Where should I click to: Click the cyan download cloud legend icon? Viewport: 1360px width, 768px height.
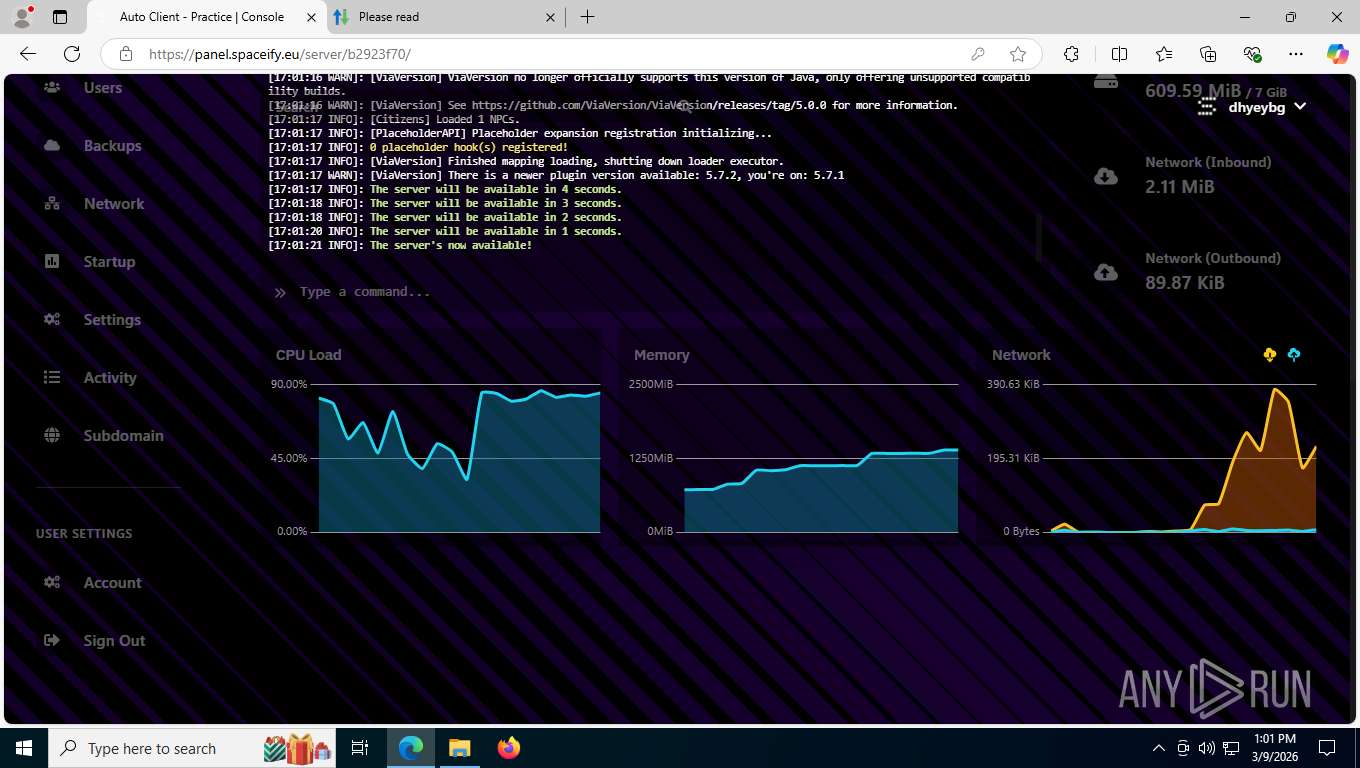coord(1294,355)
